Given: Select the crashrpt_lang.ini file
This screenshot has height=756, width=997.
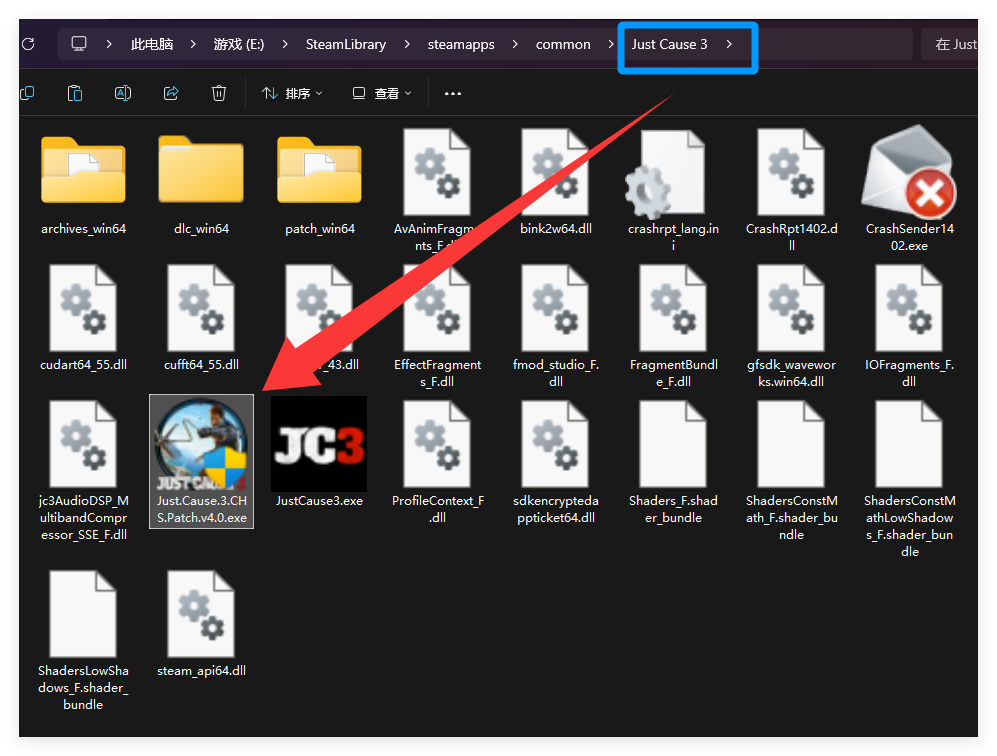Looking at the screenshot, I should click(673, 191).
